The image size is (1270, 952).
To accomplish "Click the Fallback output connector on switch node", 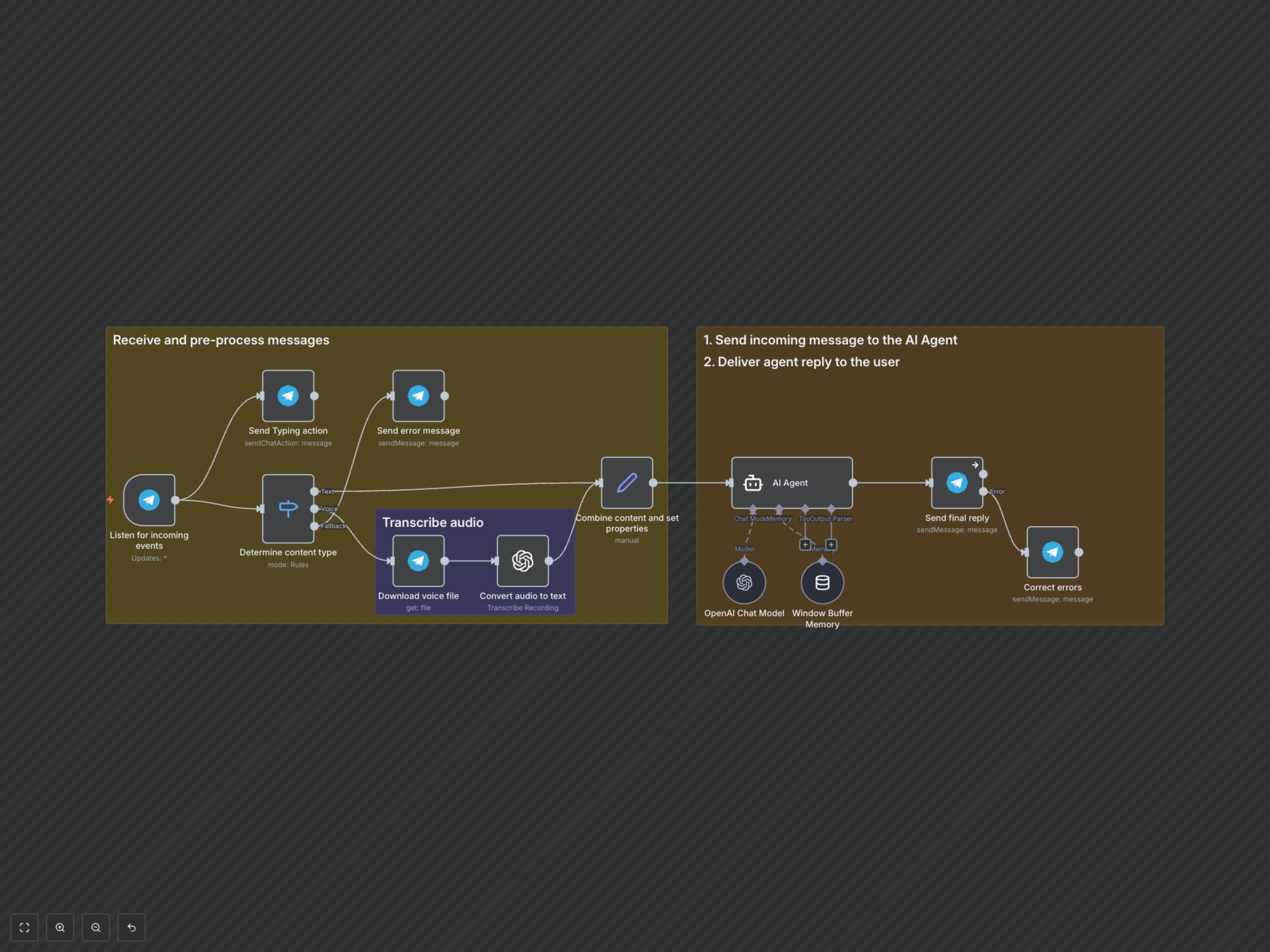I will pos(315,526).
